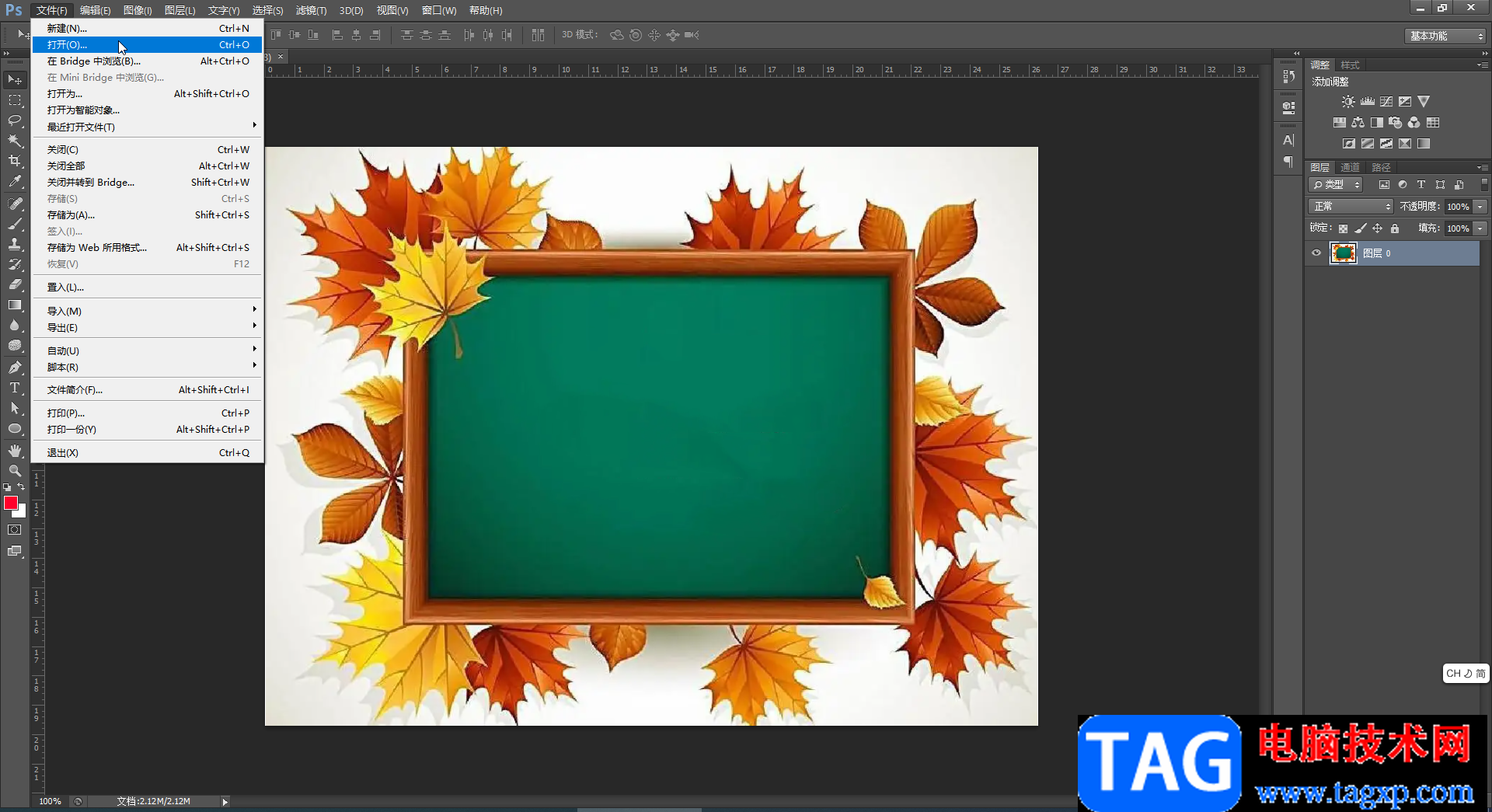Toggle adjustment layer filter

[1403, 185]
